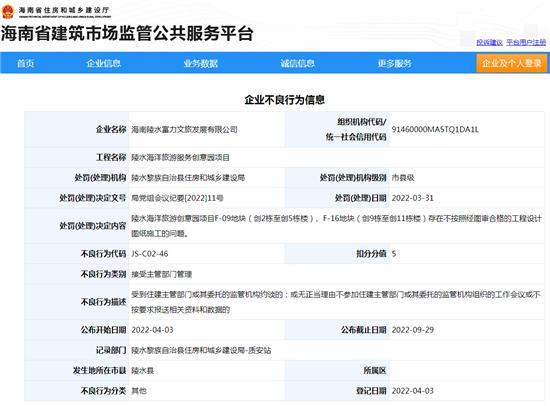This screenshot has width=550, height=406.
Task: Click the 海南省住房和城乡建设厅 header text
Action: pos(65,10)
